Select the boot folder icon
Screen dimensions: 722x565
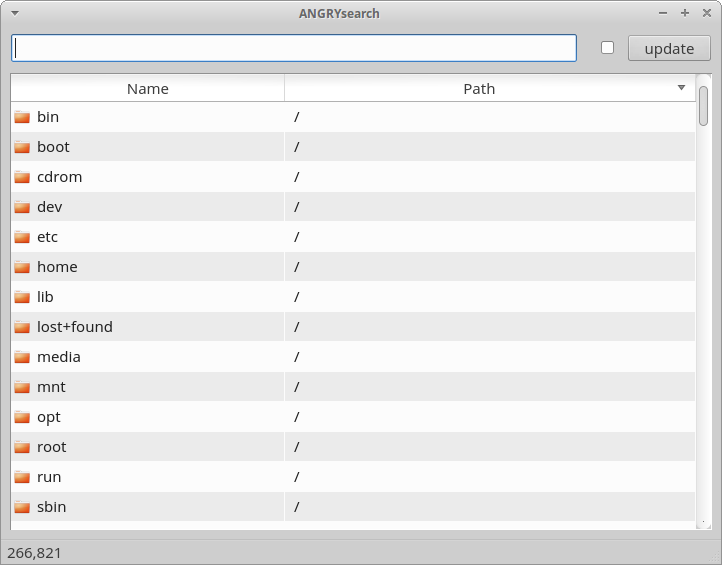[x=22, y=147]
